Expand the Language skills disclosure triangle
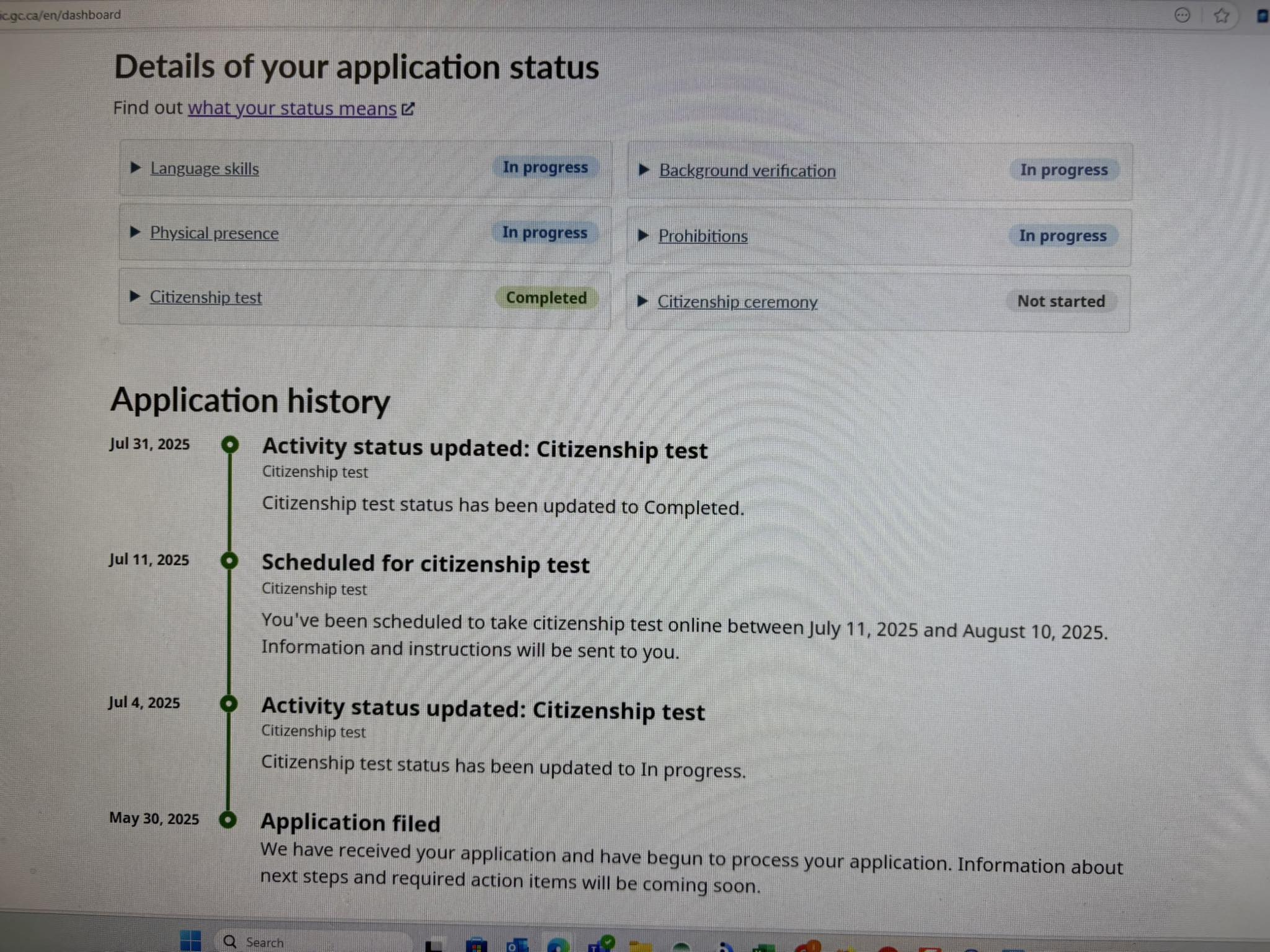The image size is (1270, 952). click(x=136, y=167)
